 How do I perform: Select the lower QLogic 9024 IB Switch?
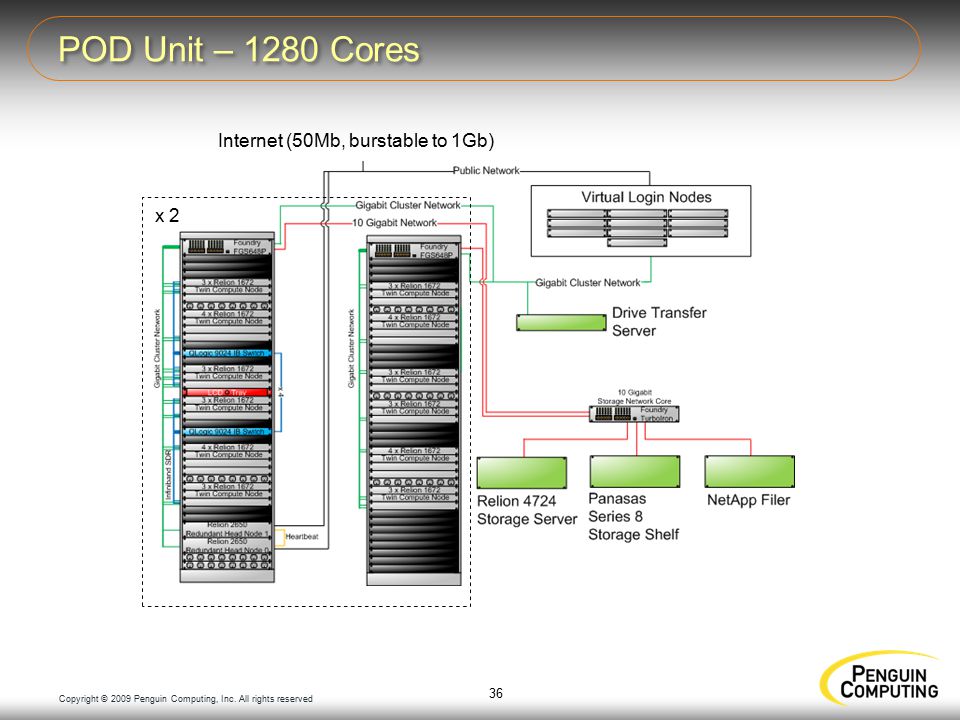227,432
